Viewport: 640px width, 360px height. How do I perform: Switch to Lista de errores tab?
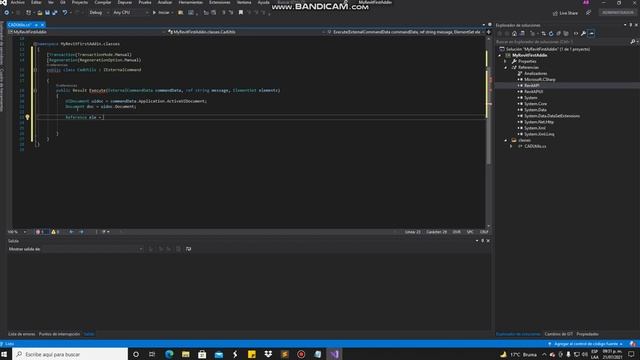22,334
